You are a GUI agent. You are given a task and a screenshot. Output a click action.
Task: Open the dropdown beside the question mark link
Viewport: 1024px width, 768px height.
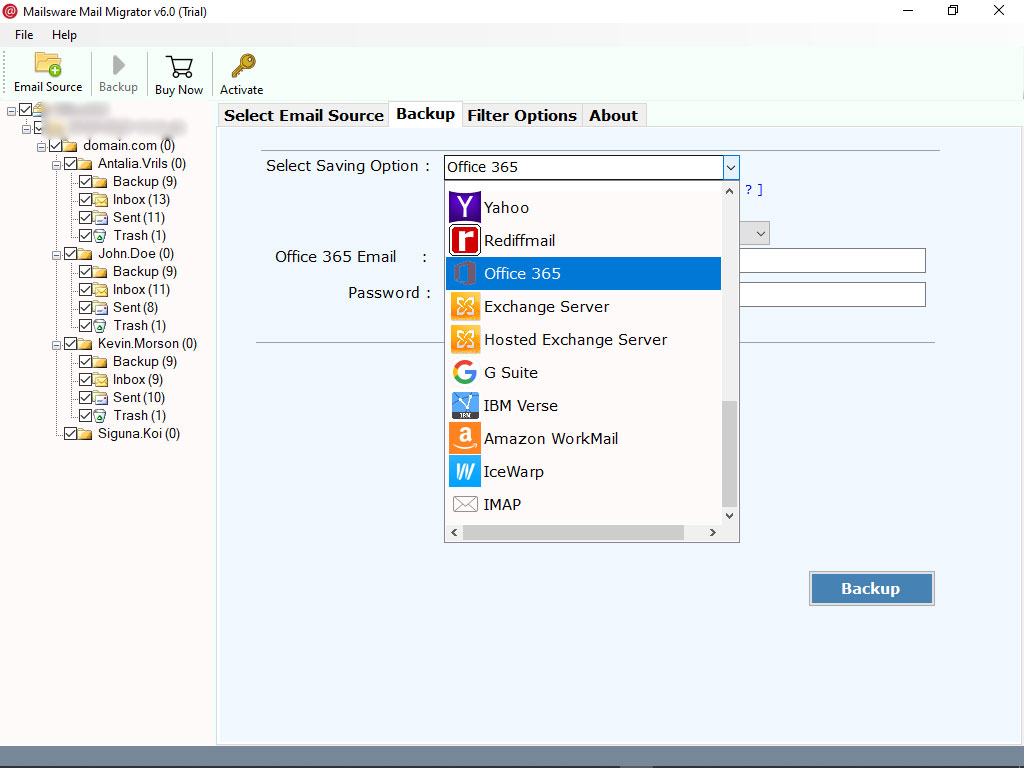coord(760,233)
